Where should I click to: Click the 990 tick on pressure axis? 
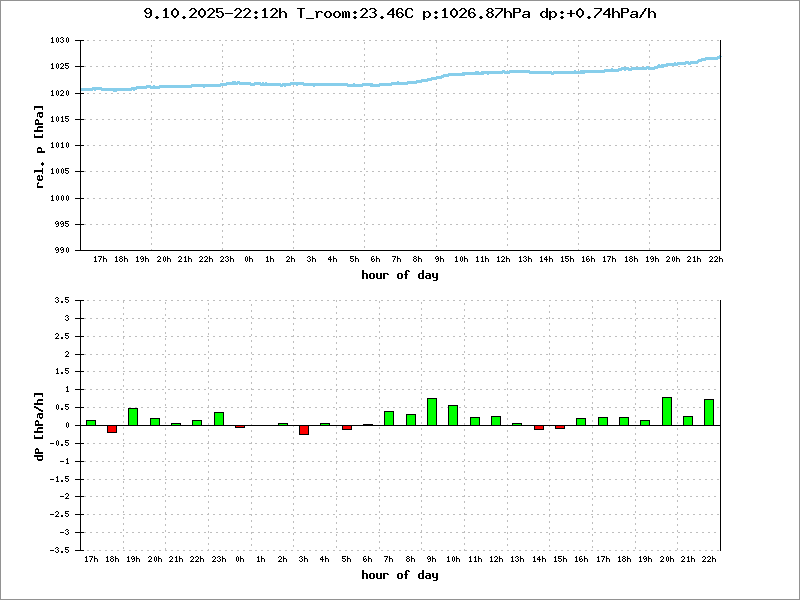(62, 250)
